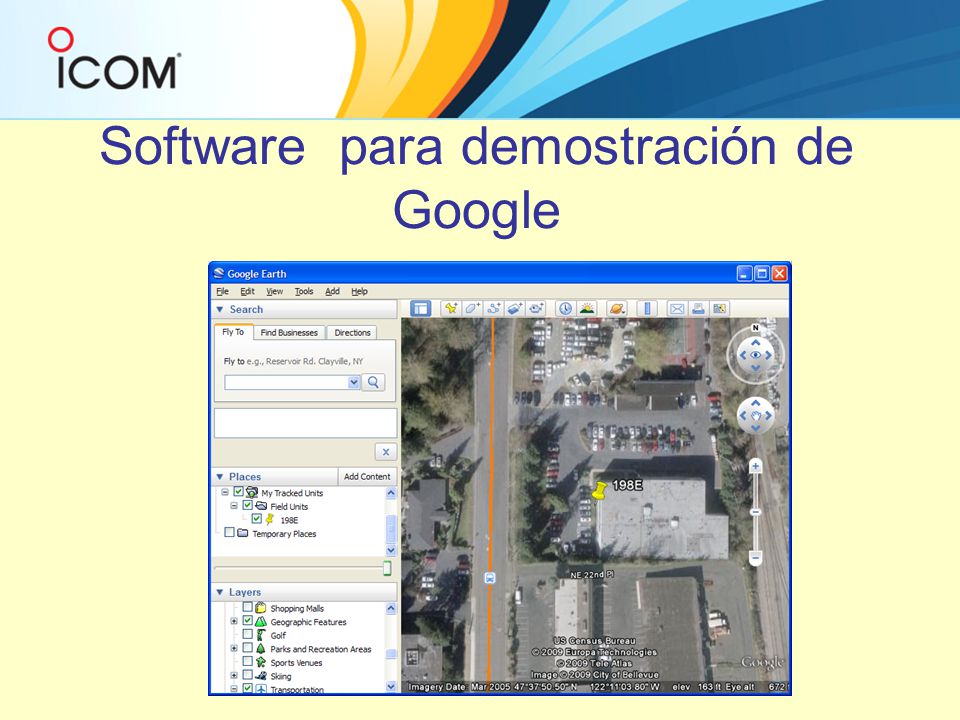
Task: Open the Edit menu
Action: click(x=247, y=291)
